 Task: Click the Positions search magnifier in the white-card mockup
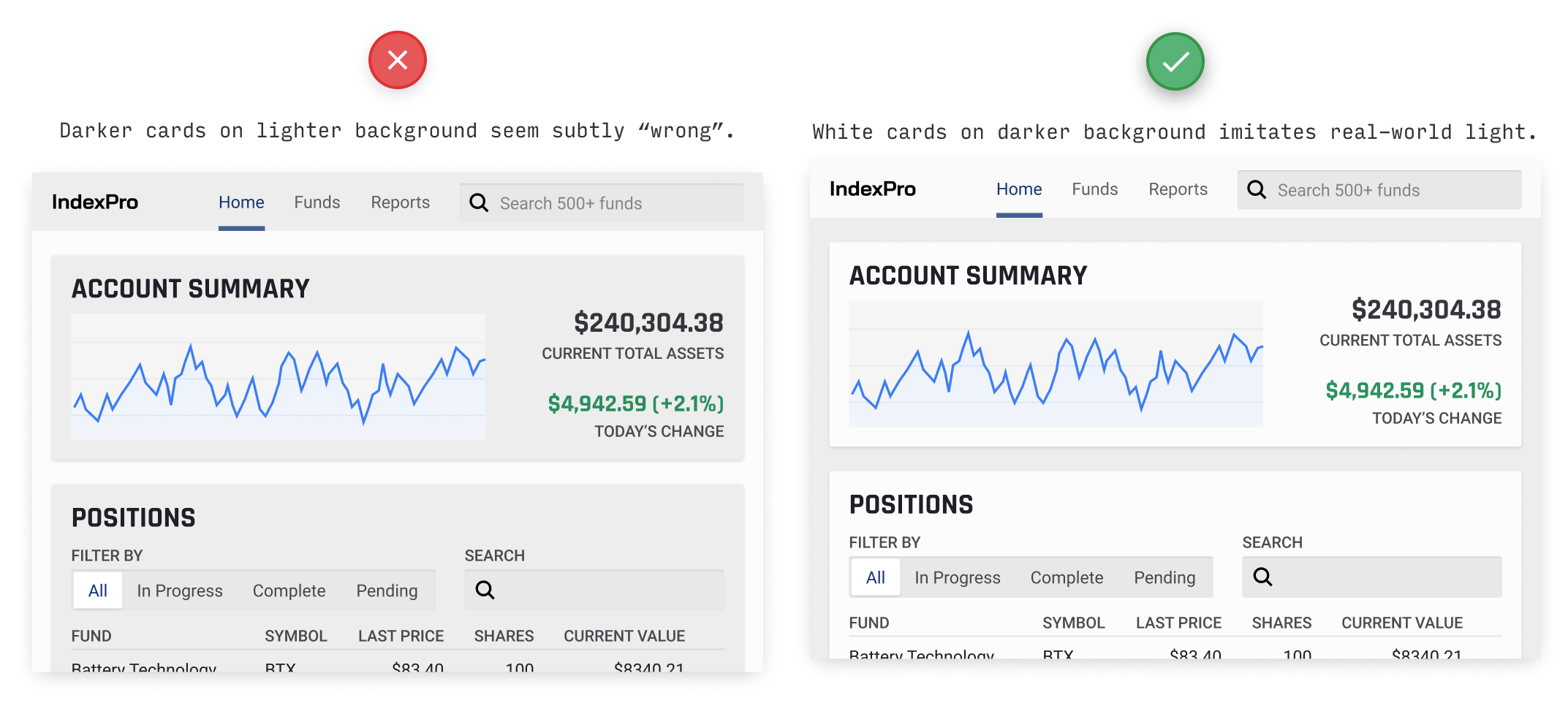[1262, 577]
